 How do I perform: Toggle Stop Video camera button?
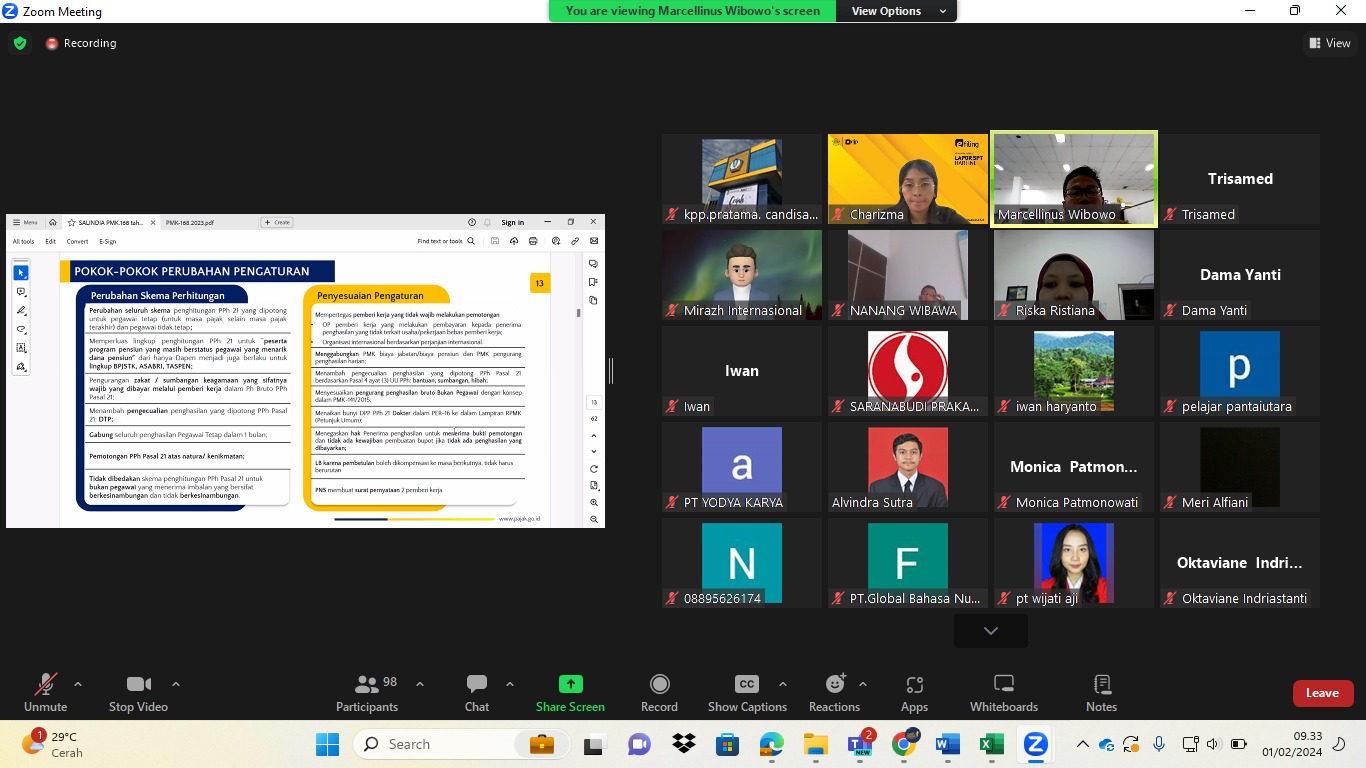click(x=138, y=692)
